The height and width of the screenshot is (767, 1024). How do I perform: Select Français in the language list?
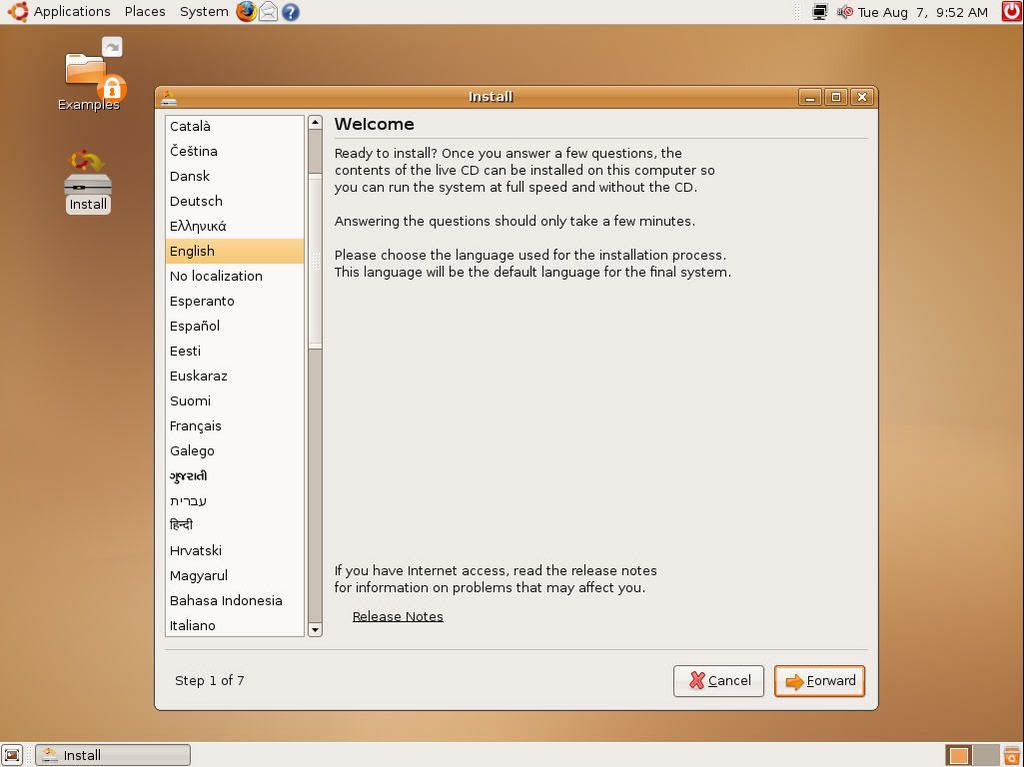tap(234, 426)
